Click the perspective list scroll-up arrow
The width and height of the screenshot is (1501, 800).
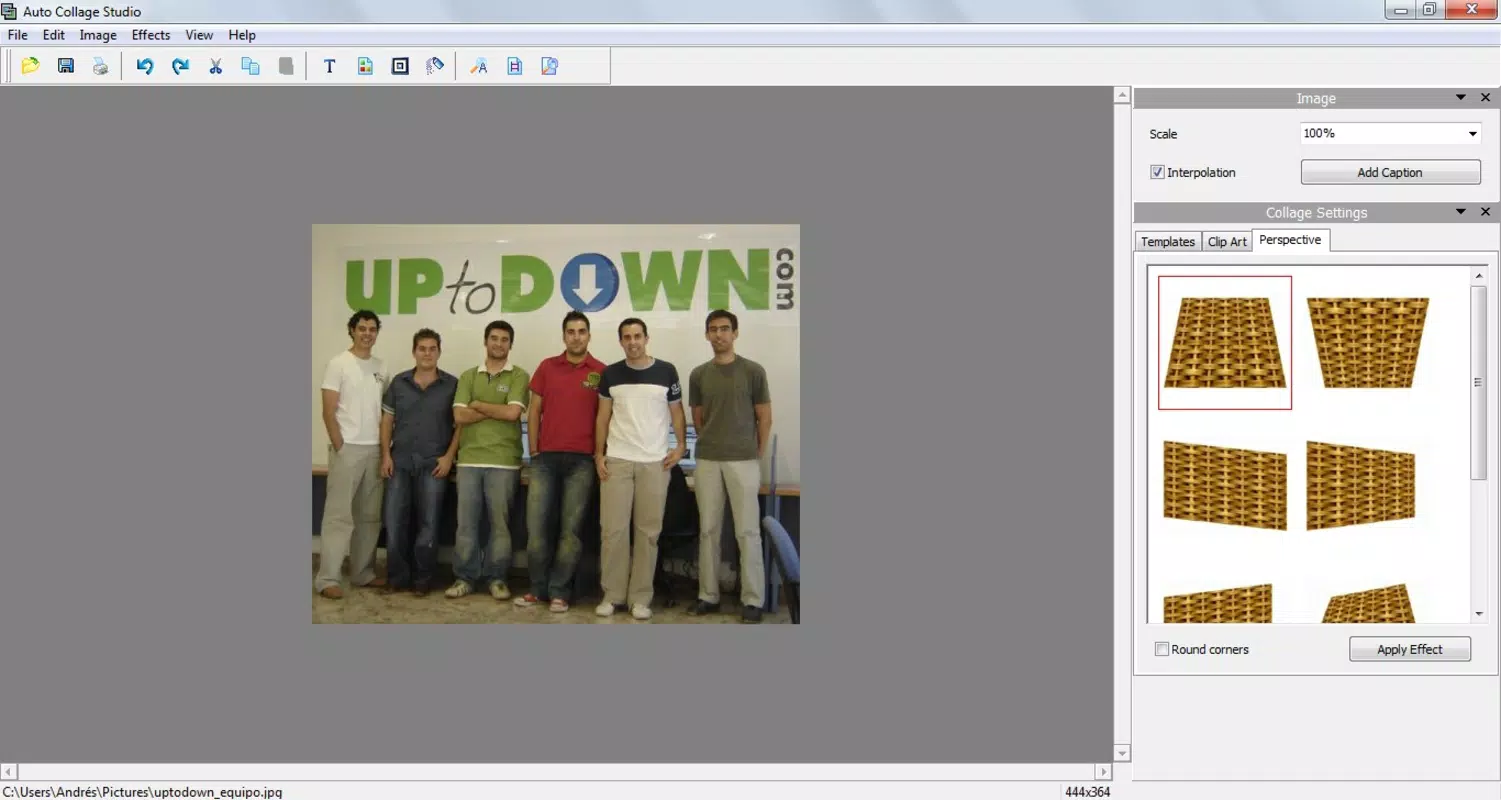point(1479,275)
